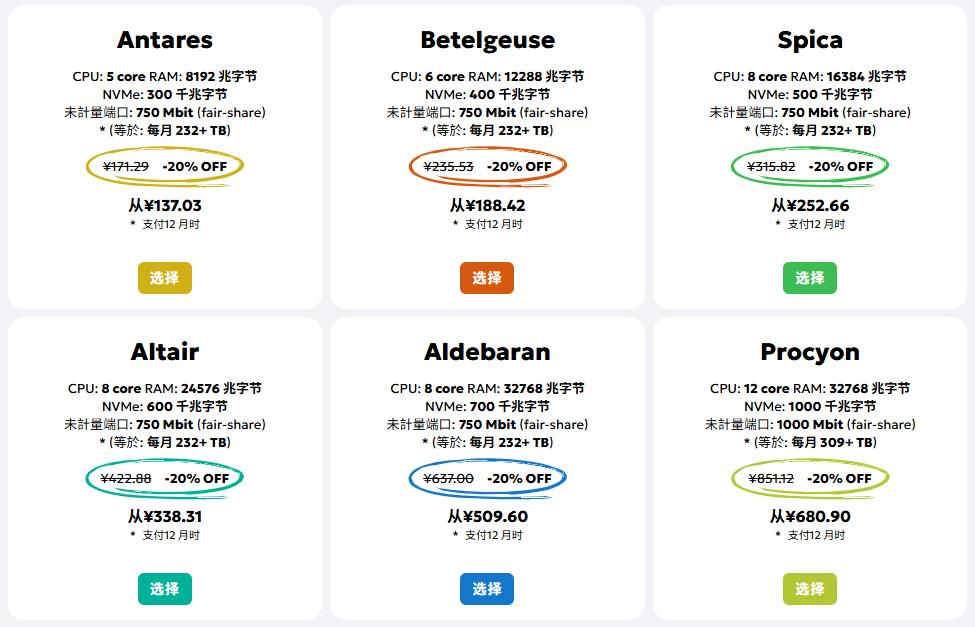This screenshot has width=975, height=627.
Task: Select the Spica plan button
Action: (809, 278)
